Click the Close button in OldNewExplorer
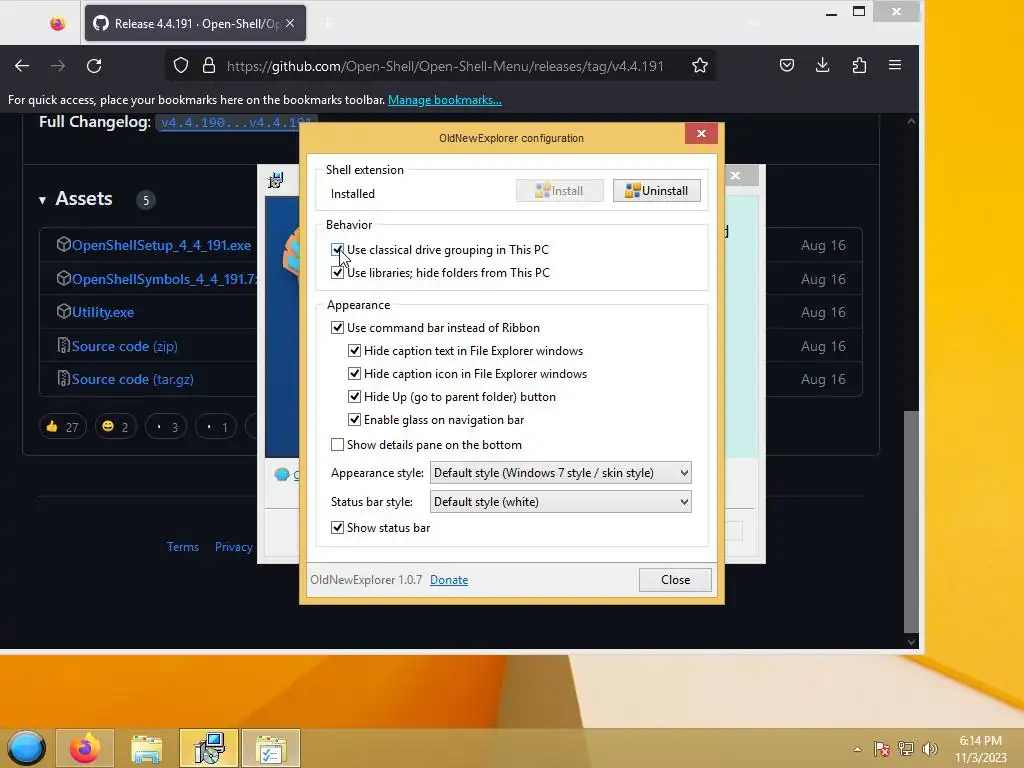The height and width of the screenshot is (768, 1024). point(675,580)
